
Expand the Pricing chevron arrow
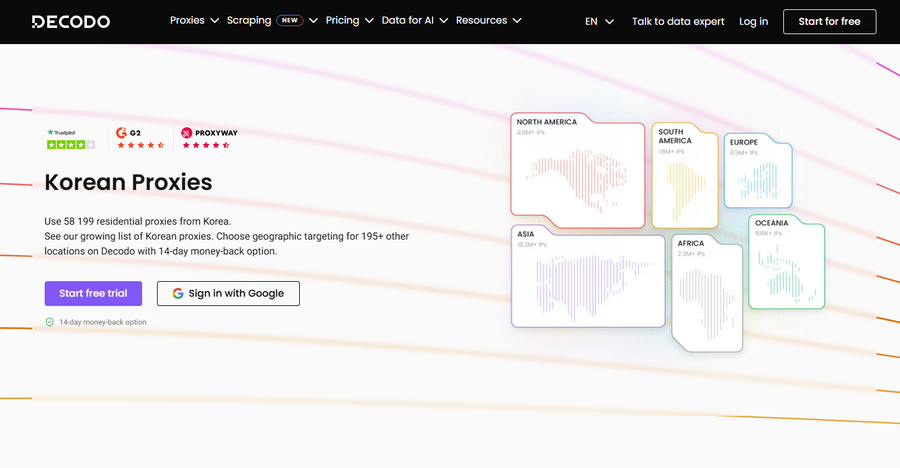[369, 21]
